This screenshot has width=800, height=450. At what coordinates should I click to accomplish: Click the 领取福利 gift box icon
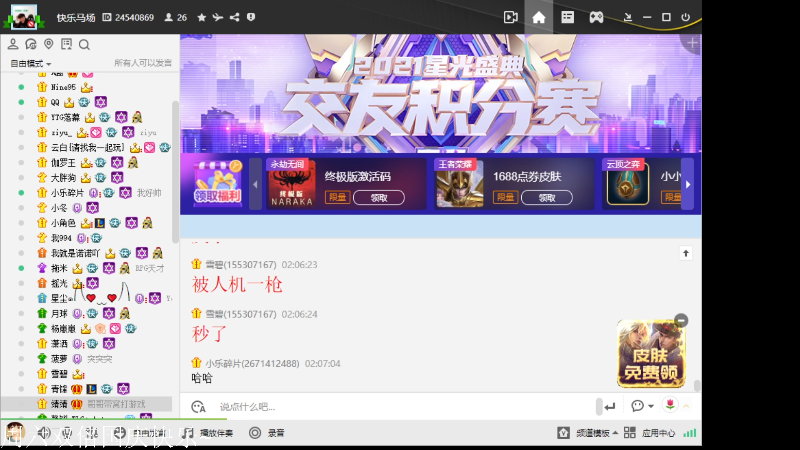(x=218, y=184)
